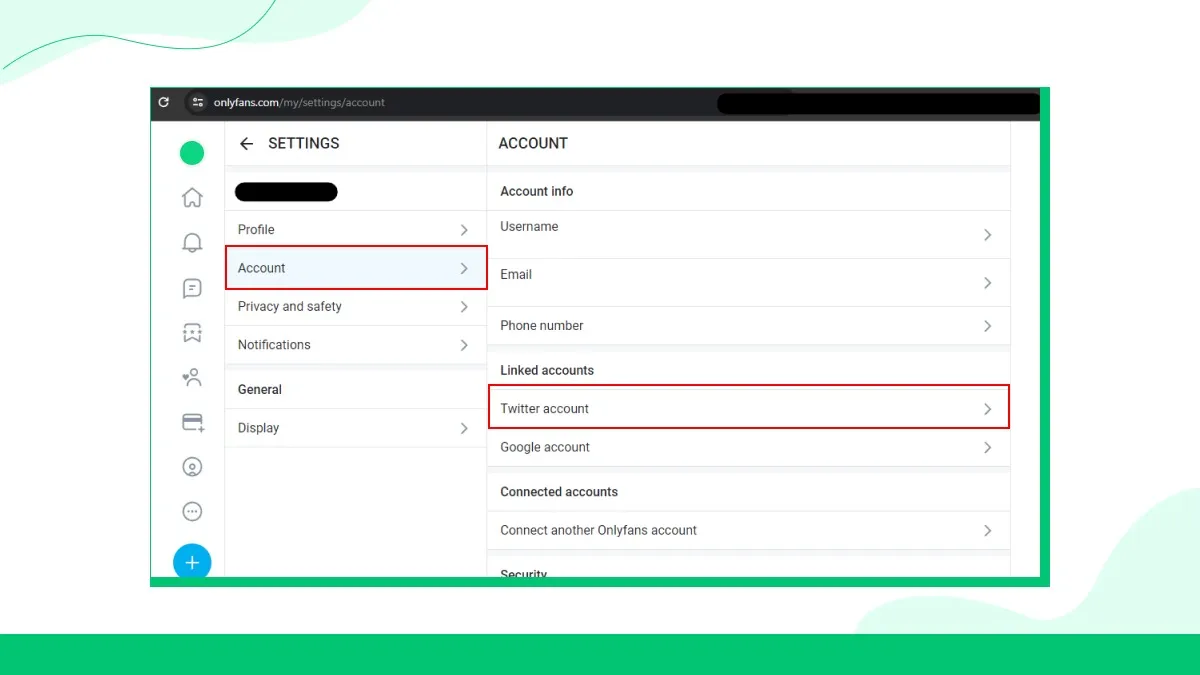1200x675 pixels.
Task: Open the My profile icon in the sidebar
Action: point(192,466)
